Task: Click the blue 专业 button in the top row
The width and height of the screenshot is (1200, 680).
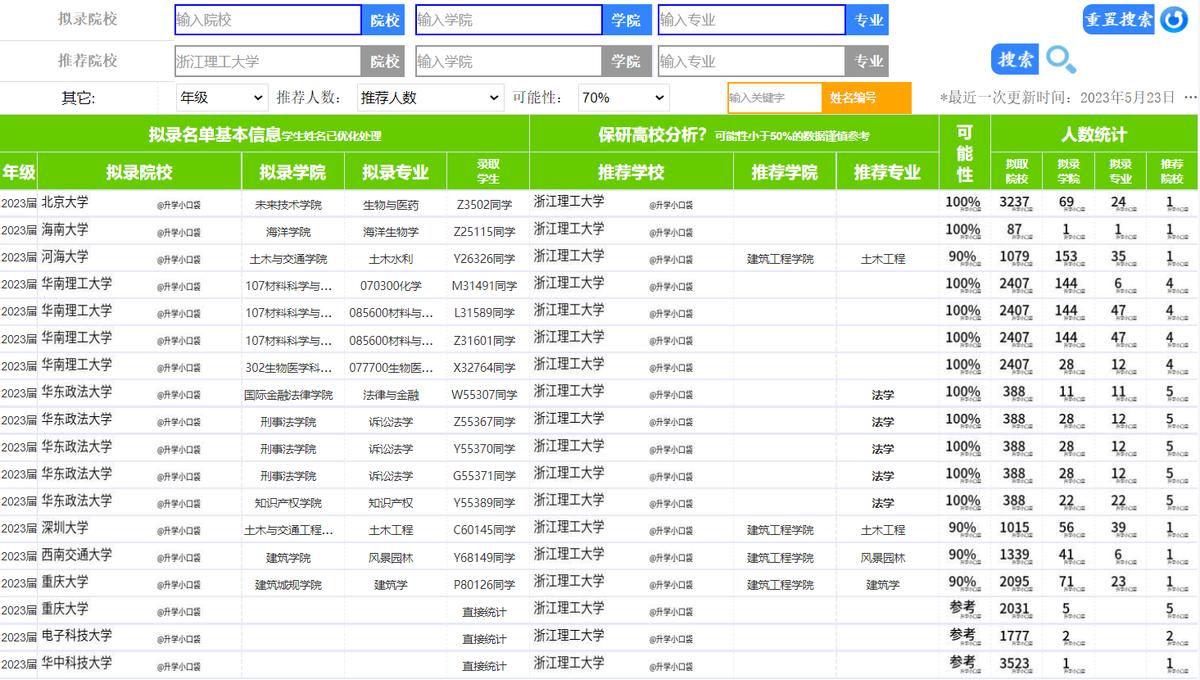Action: (867, 19)
